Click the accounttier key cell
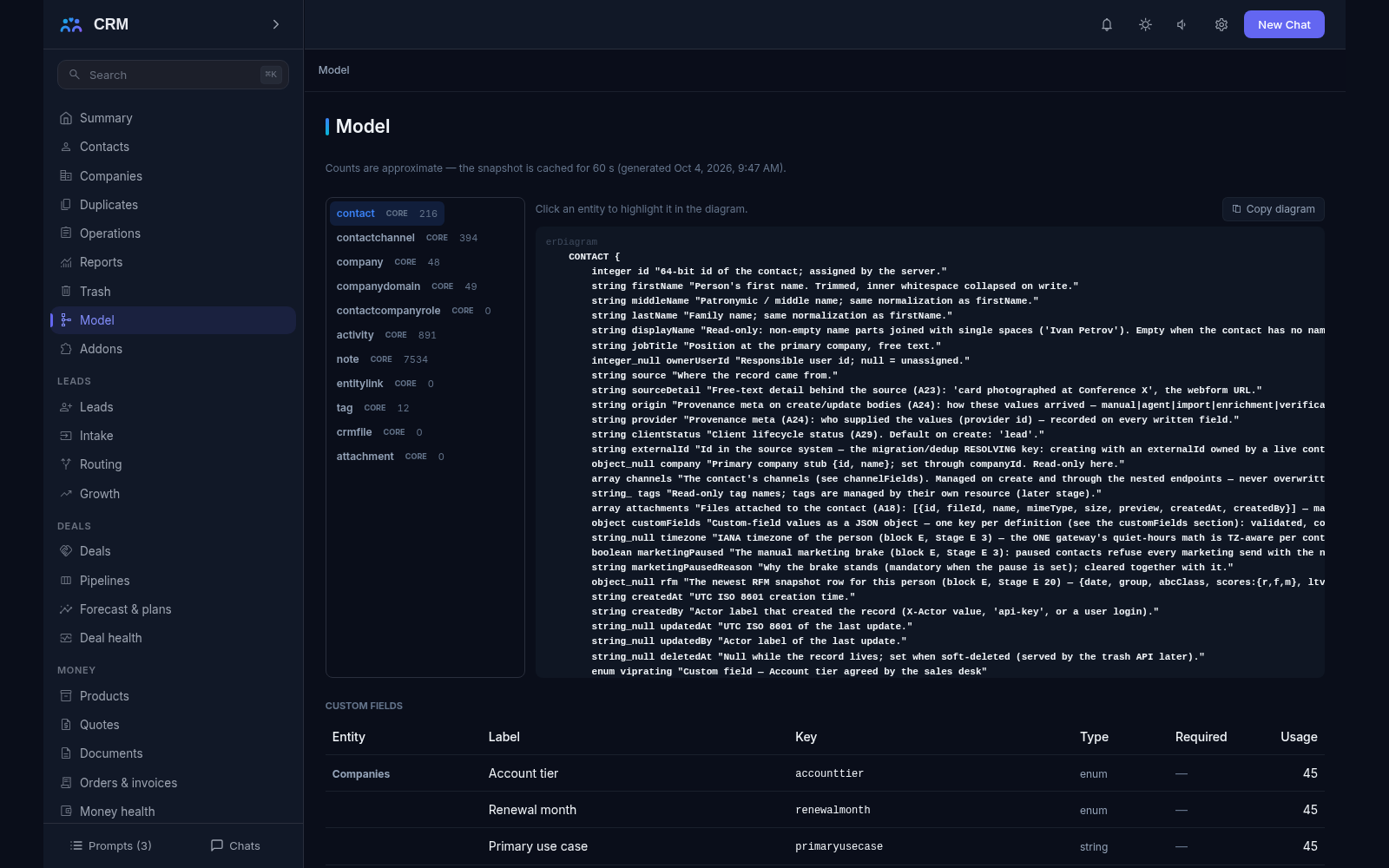 coord(829,773)
